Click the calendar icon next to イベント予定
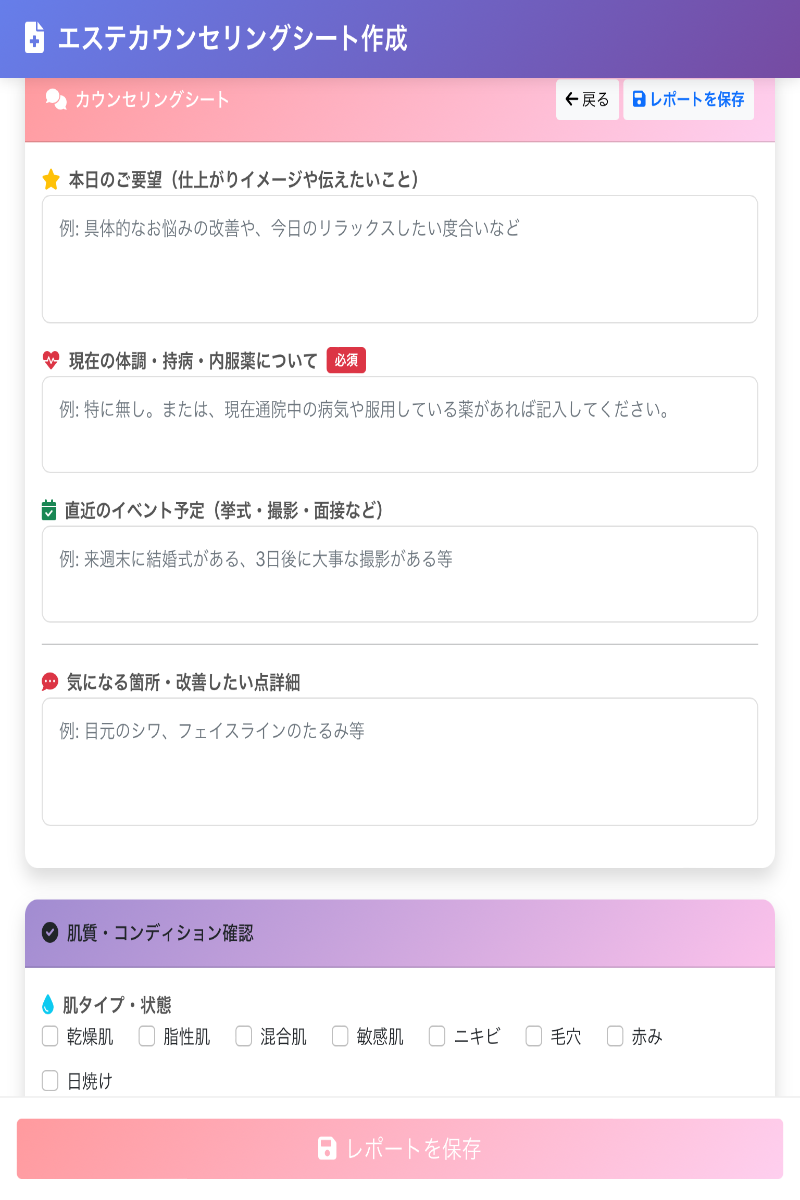The width and height of the screenshot is (800, 1200). tap(50, 510)
